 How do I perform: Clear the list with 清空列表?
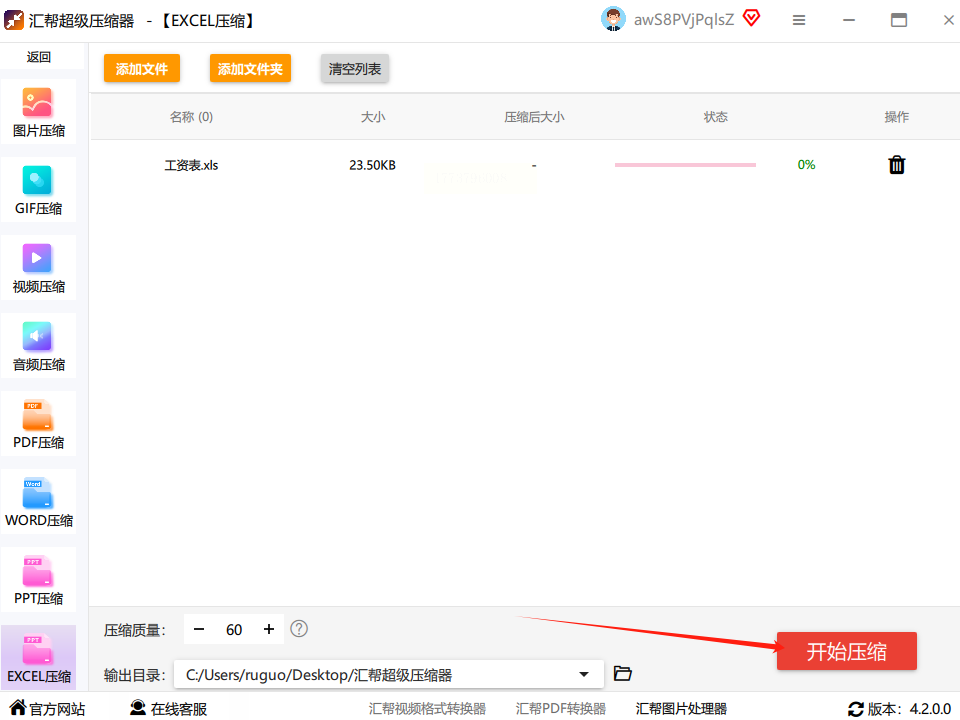[x=354, y=69]
